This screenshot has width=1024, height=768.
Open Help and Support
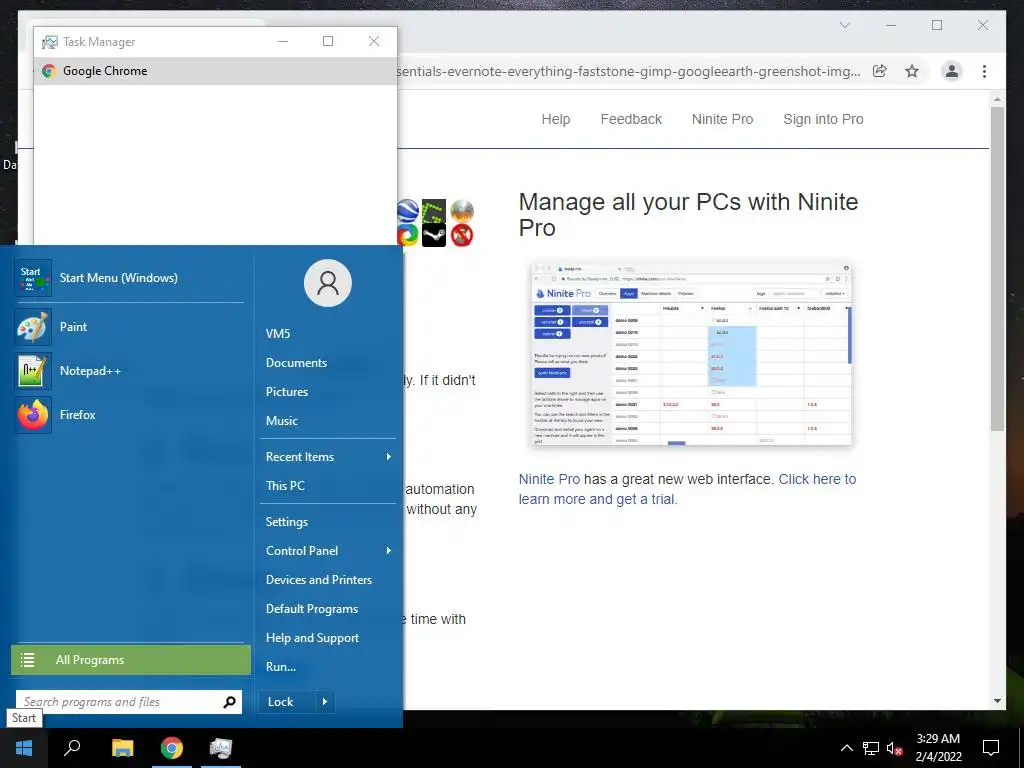312,638
